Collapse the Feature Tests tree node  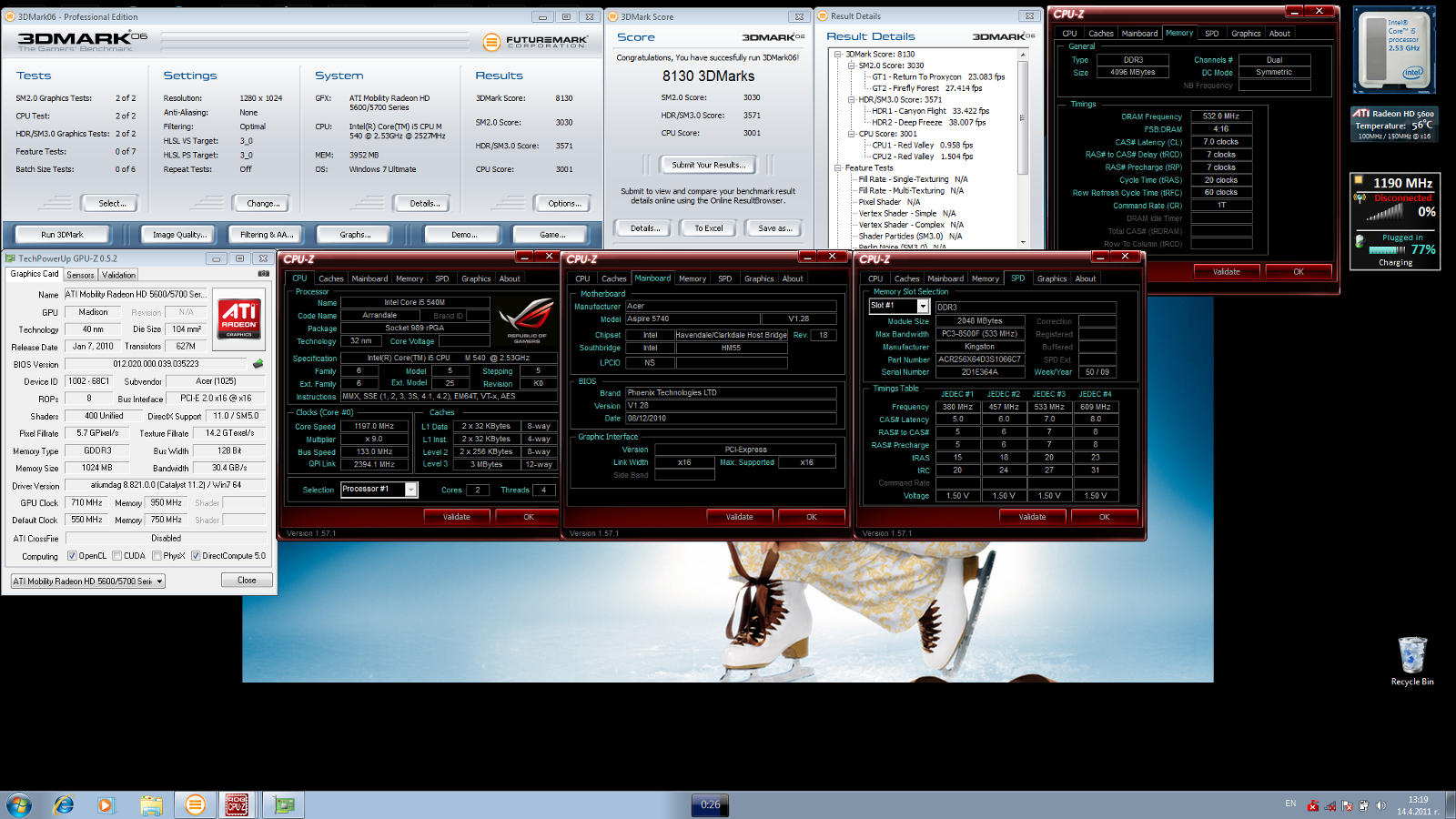tap(838, 168)
